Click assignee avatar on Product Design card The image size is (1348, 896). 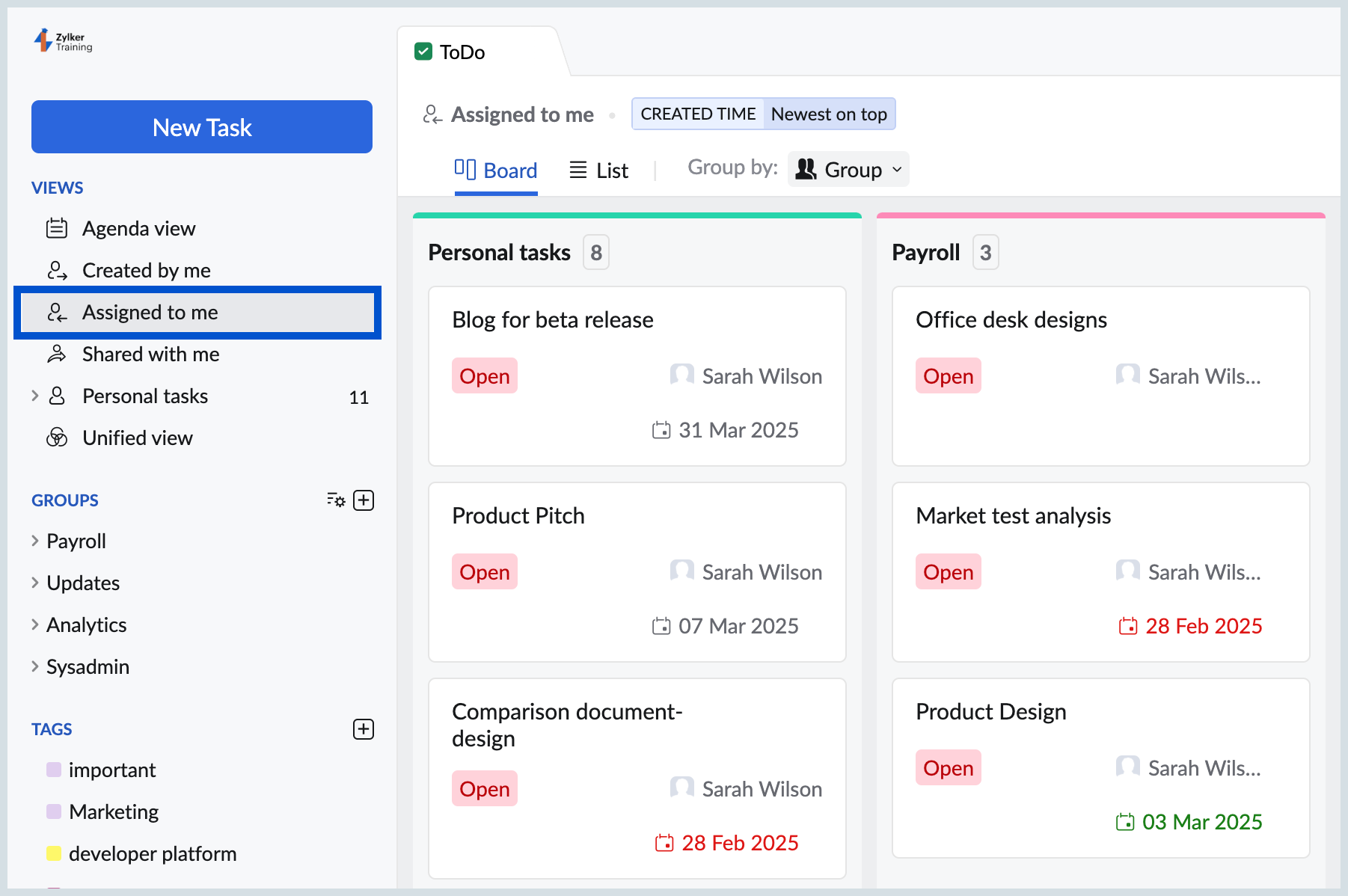1127,767
